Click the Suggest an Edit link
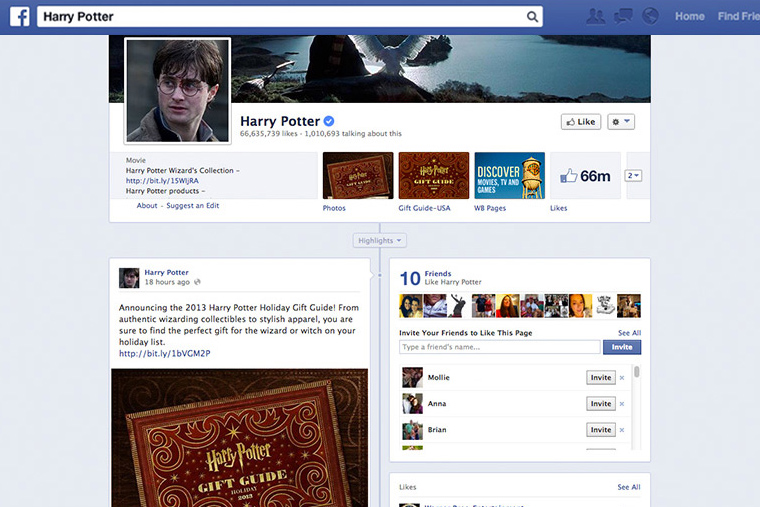760x507 pixels. click(192, 206)
